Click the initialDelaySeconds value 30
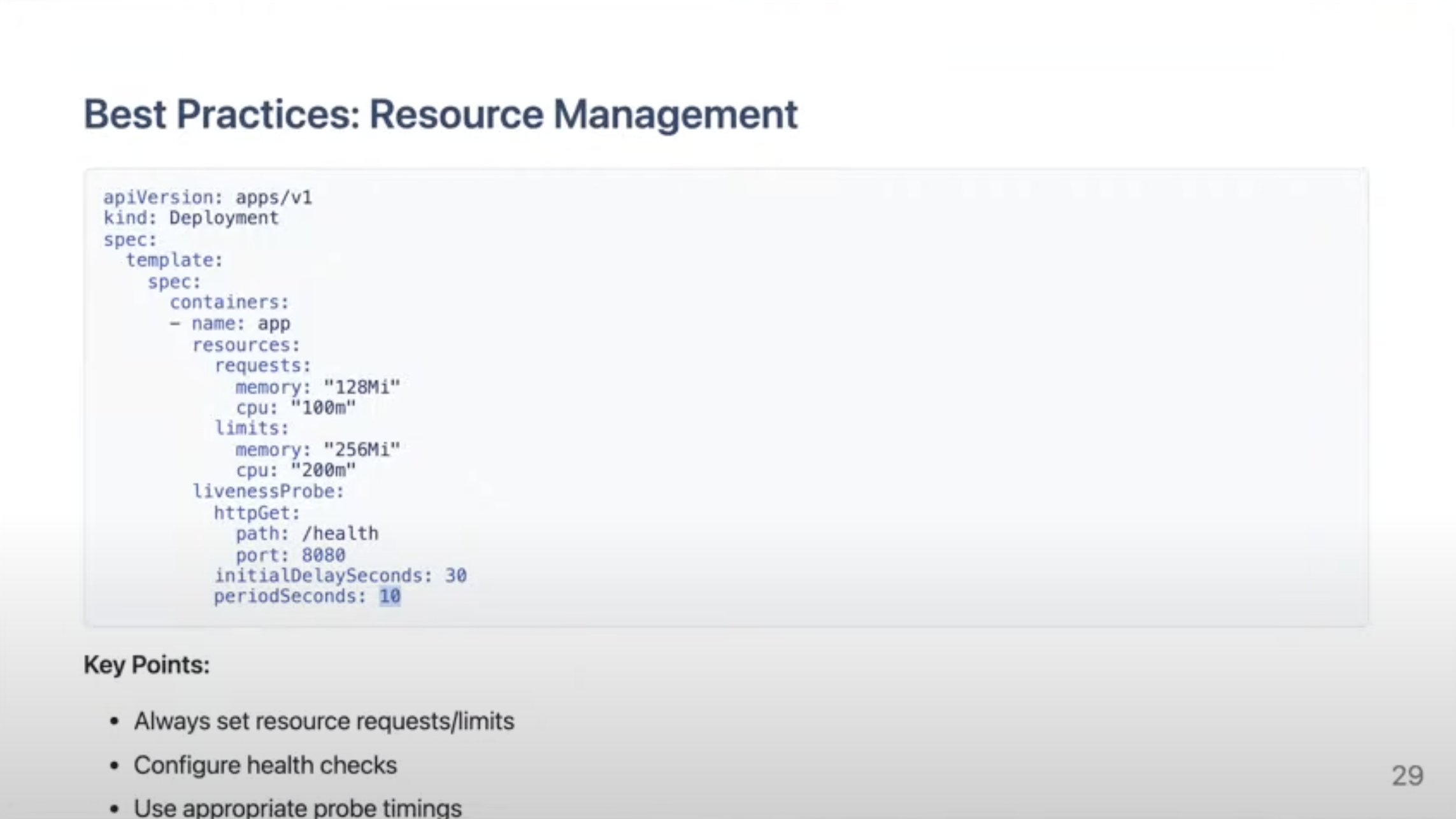The width and height of the screenshot is (1456, 819). point(456,576)
